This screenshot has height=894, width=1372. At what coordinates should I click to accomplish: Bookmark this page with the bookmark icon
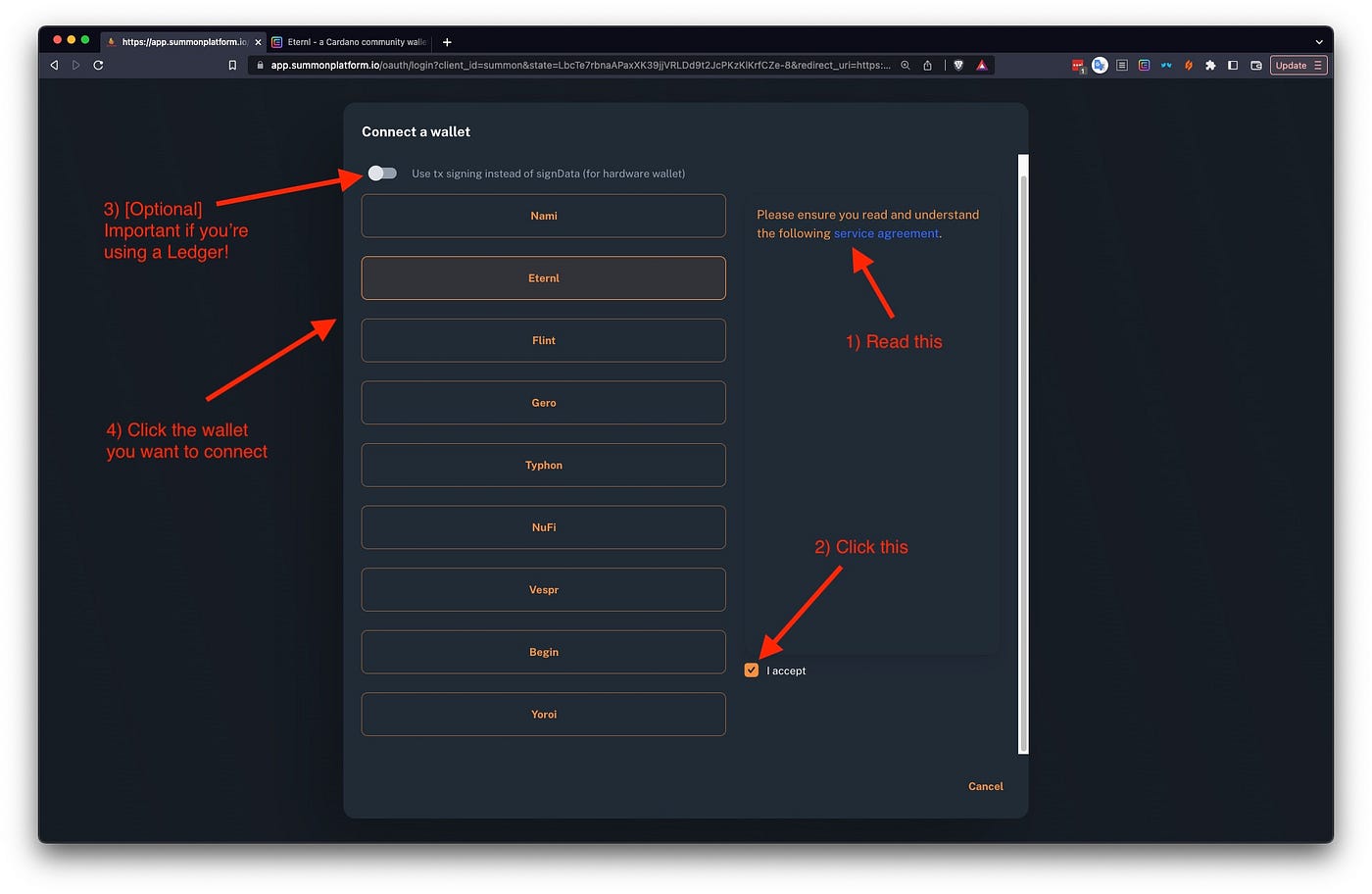point(232,66)
